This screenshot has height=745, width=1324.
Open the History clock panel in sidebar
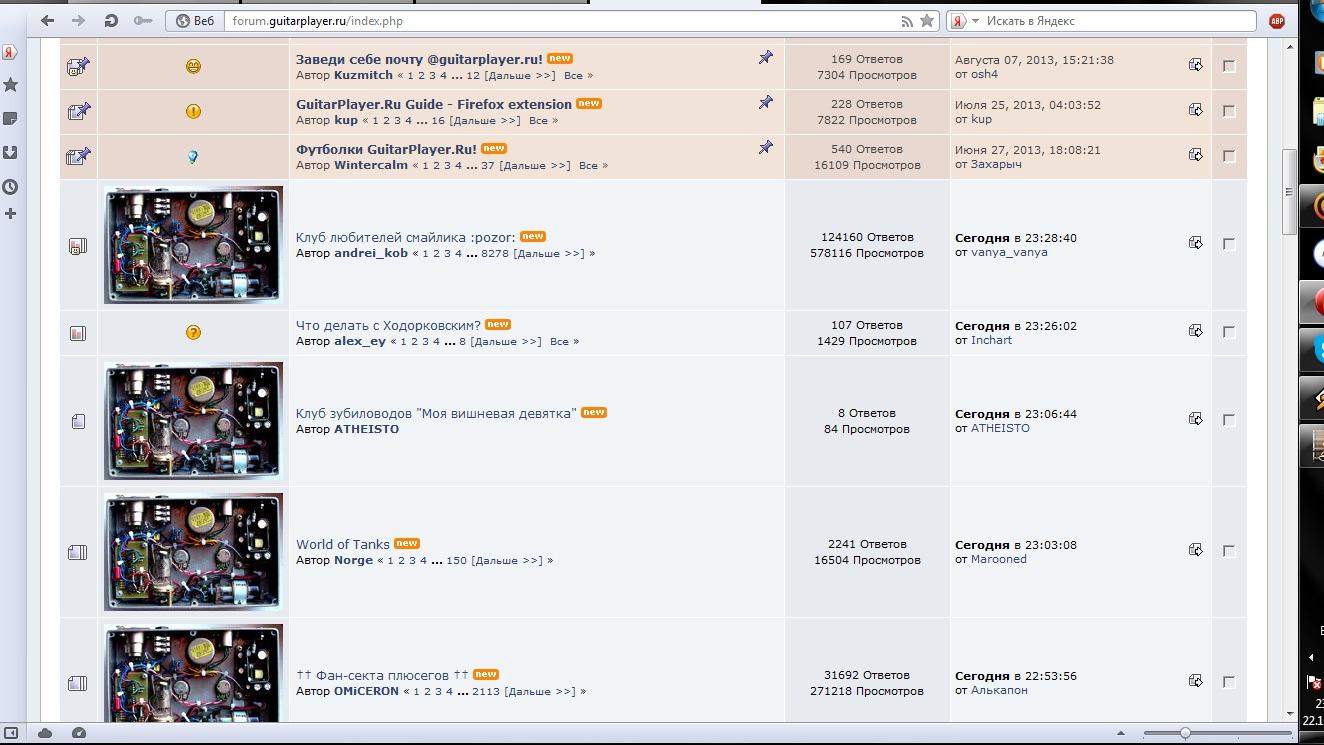click(x=10, y=186)
